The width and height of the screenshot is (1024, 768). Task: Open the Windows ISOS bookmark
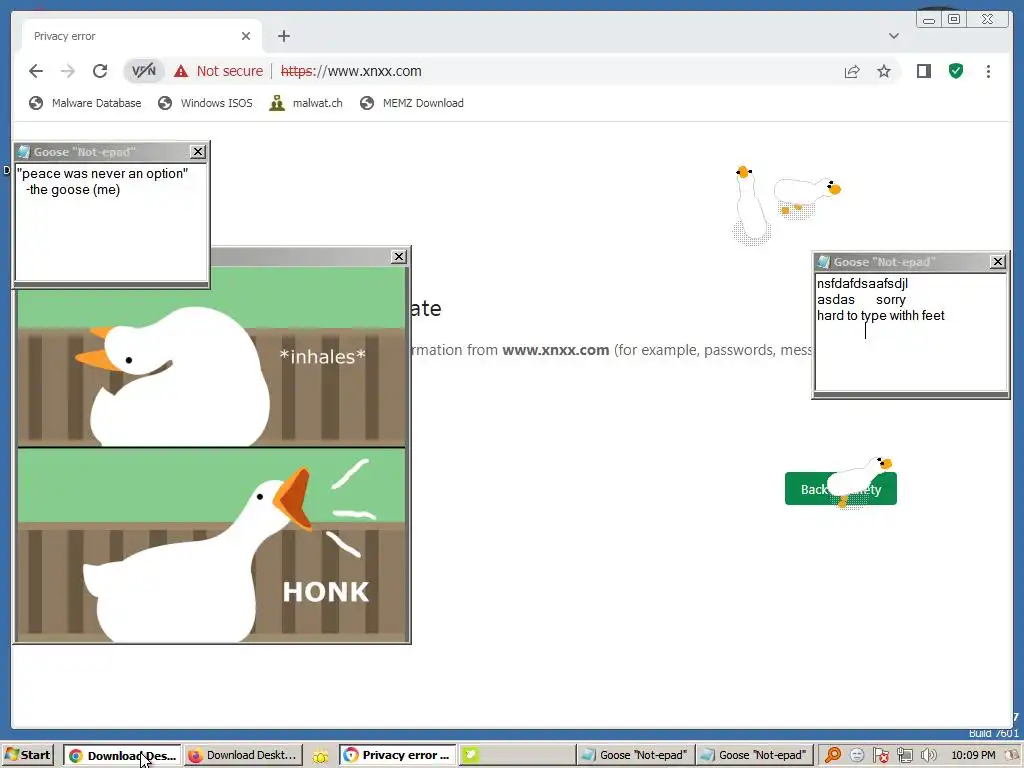click(x=205, y=103)
